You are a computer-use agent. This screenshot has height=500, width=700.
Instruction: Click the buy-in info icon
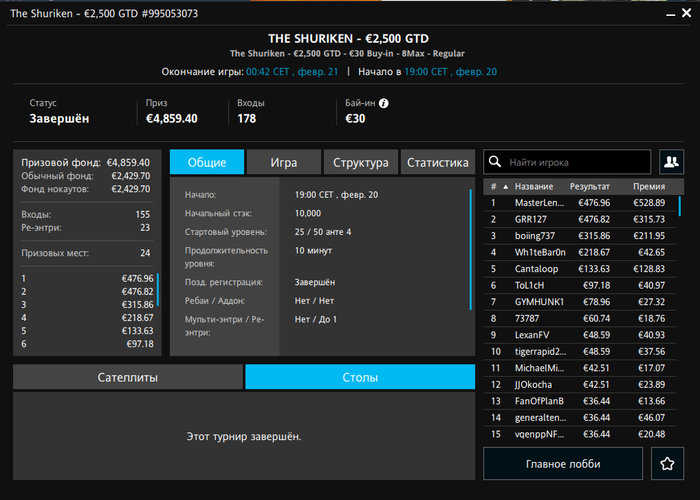(383, 103)
